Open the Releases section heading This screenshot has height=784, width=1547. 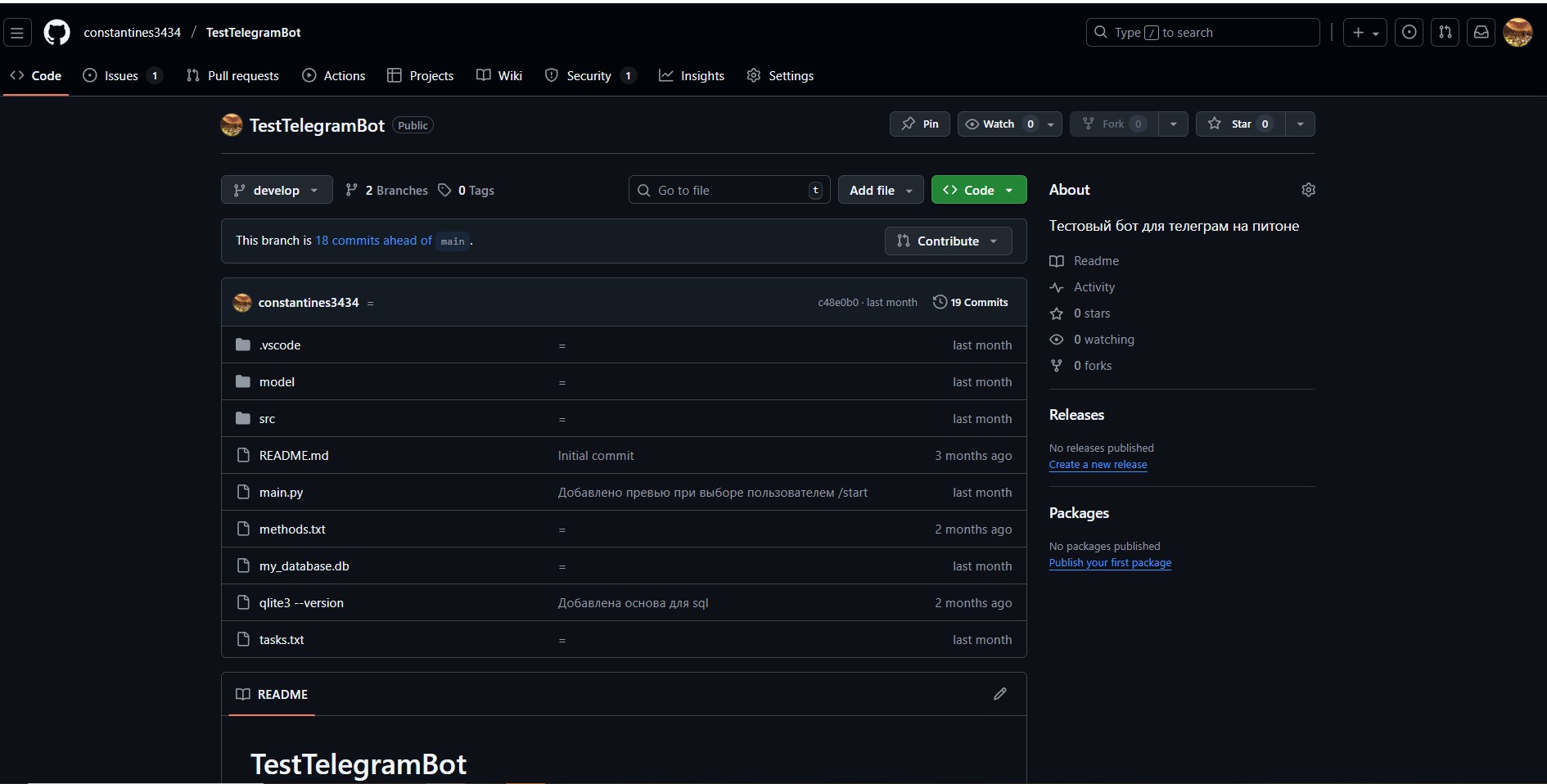1077,415
